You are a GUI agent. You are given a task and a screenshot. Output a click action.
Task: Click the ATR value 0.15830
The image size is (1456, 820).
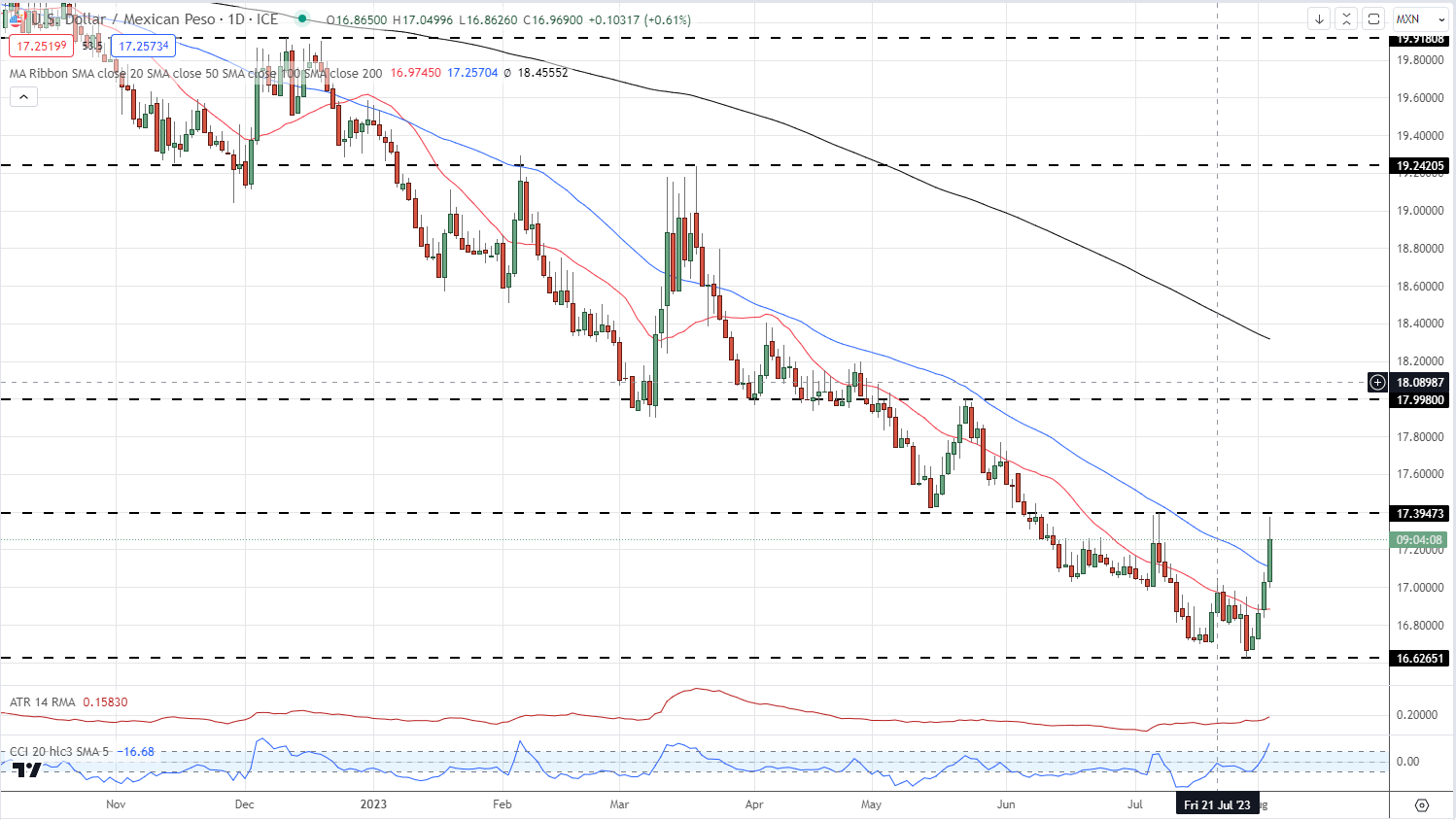pos(105,701)
